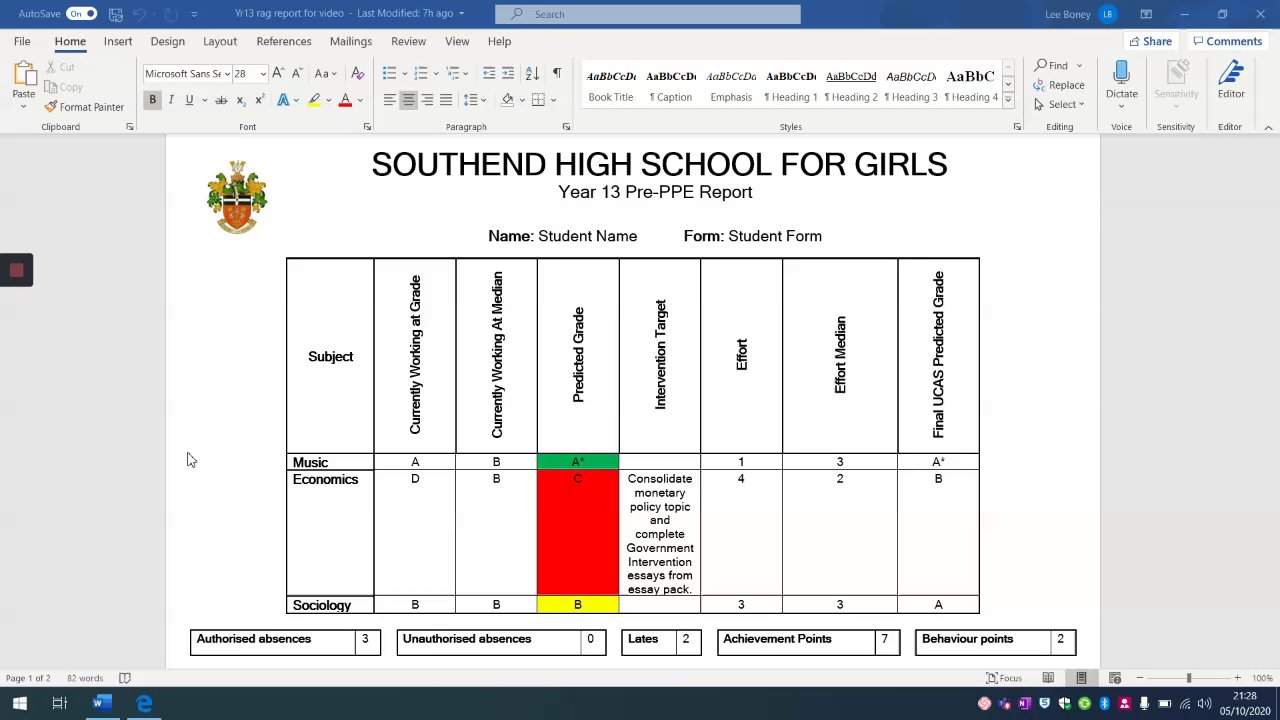Screen dimensions: 1280x720
Task: Apply the yellow text highlight color
Action: coord(314,100)
